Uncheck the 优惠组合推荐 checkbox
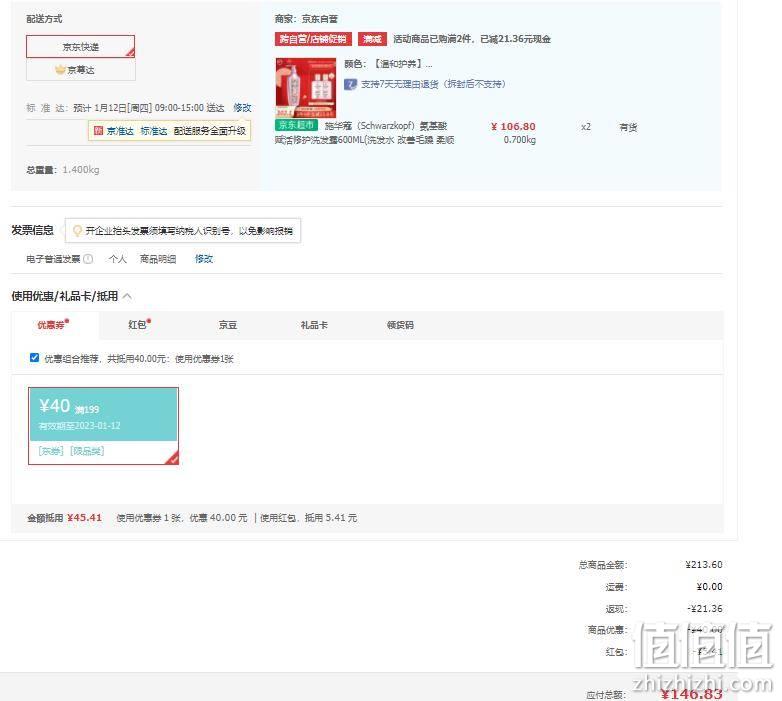 point(34,358)
